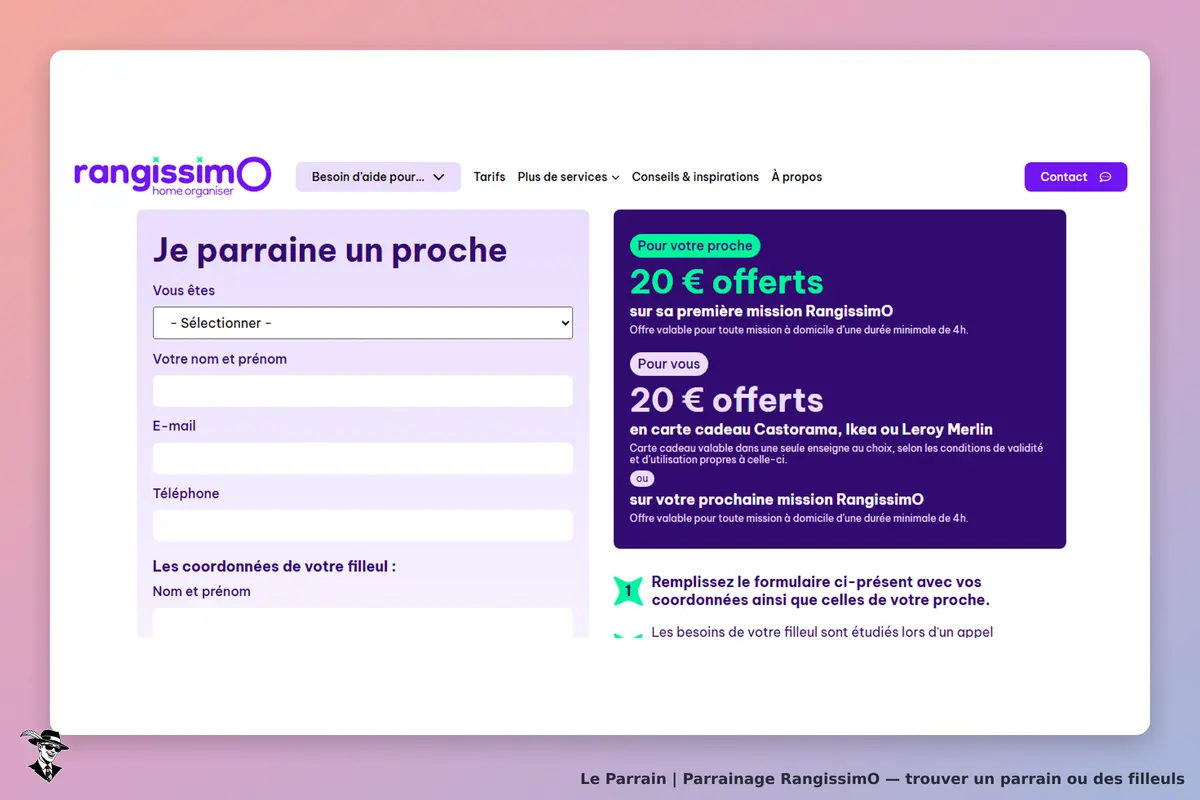Screen dimensions: 1200x800
Task: Click the RangissimO home organiser logo
Action: tap(172, 175)
